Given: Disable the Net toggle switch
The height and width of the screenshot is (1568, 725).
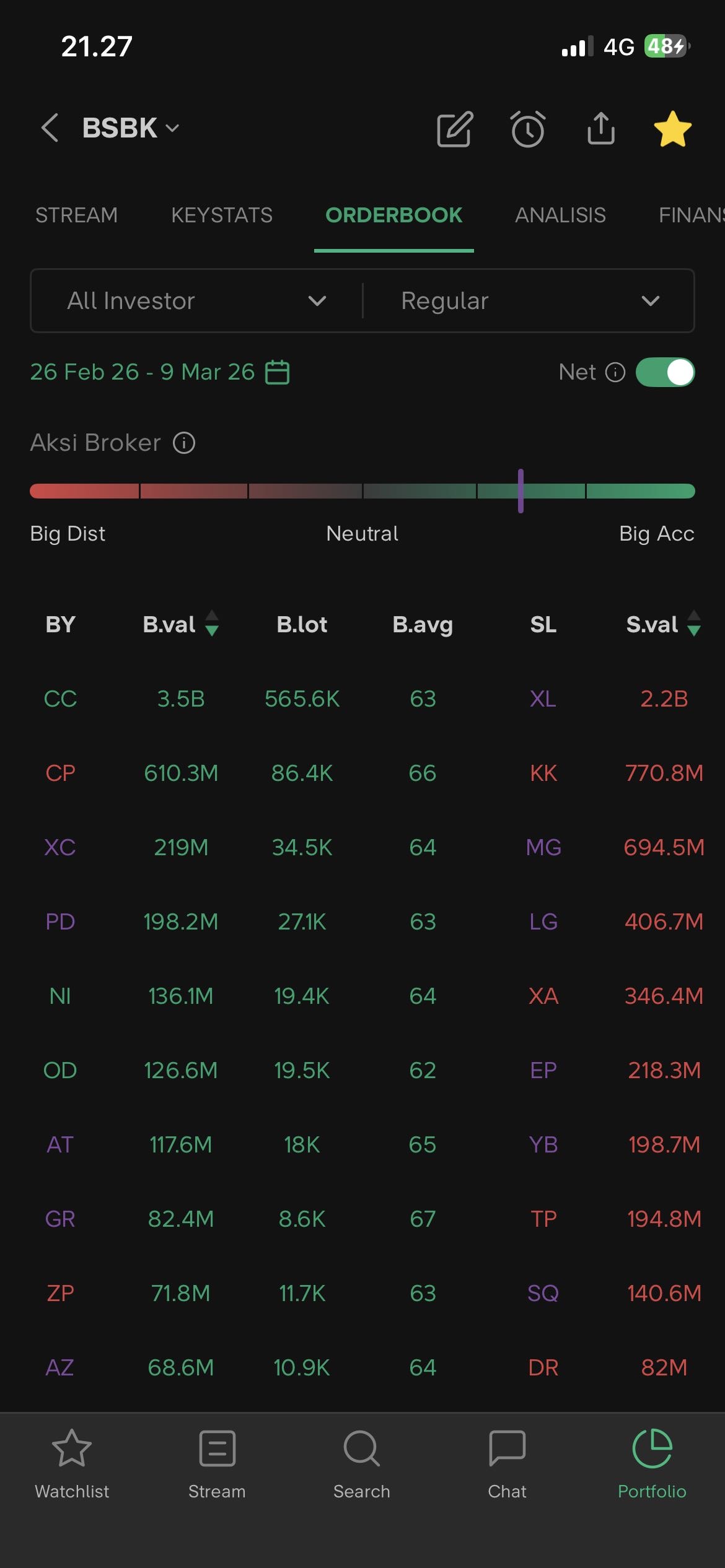Looking at the screenshot, I should click(665, 372).
